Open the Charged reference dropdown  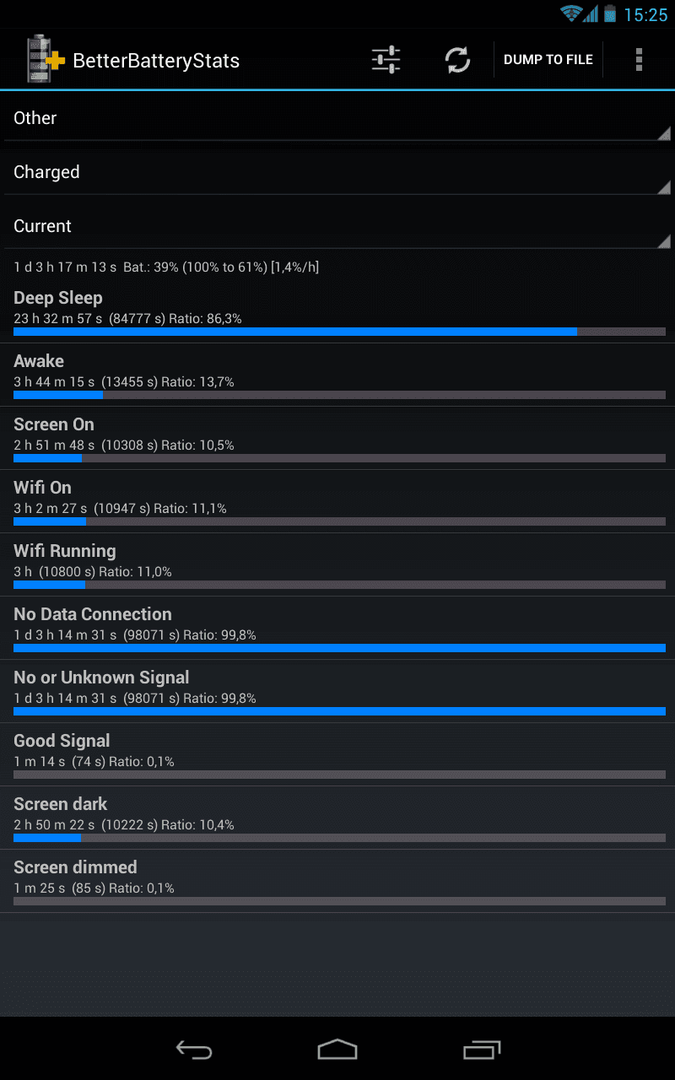point(338,172)
